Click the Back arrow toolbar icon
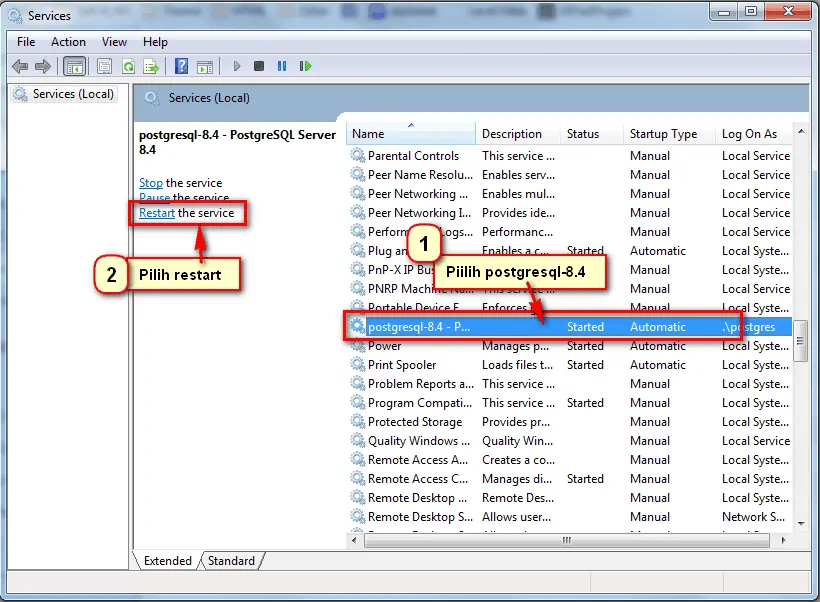The height and width of the screenshot is (602, 820). 20,66
